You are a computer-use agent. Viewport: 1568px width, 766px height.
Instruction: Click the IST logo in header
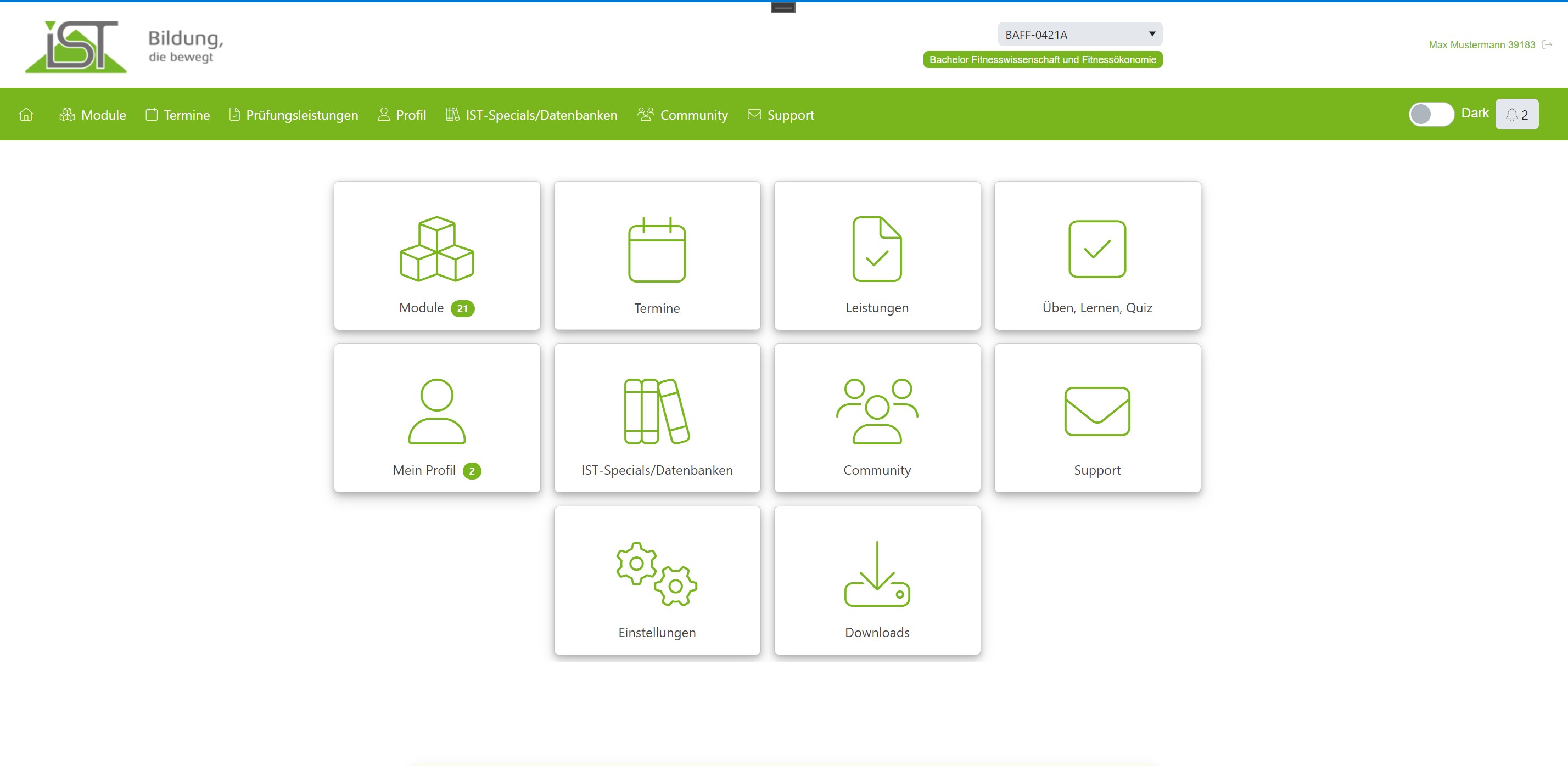tap(76, 47)
